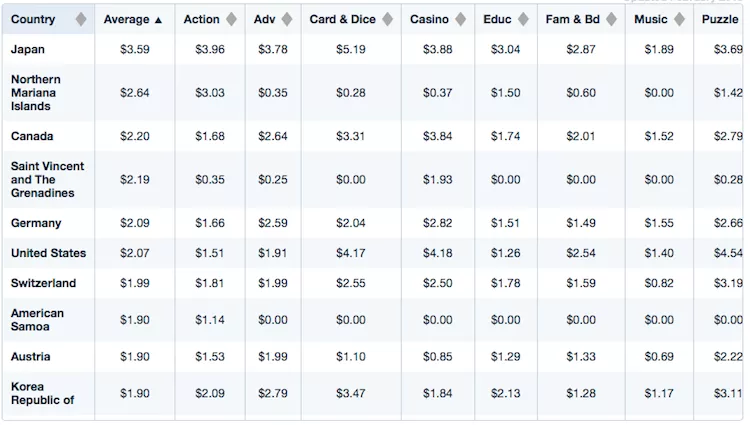Select the American Samoa row label
Image resolution: width=750 pixels, height=425 pixels.
click(37, 320)
